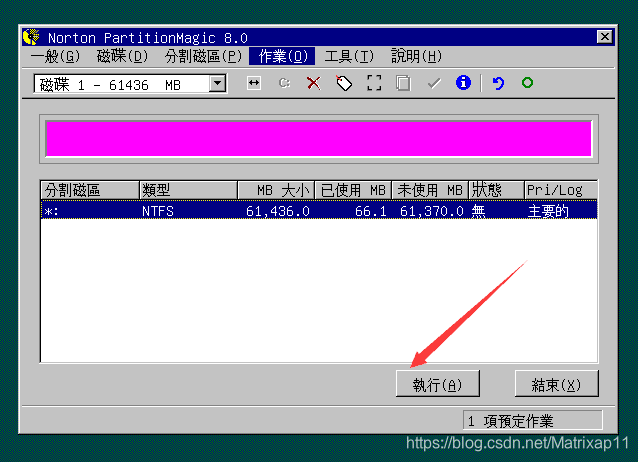Click the 未使用 MB column header
The width and height of the screenshot is (638, 462).
tap(430, 190)
